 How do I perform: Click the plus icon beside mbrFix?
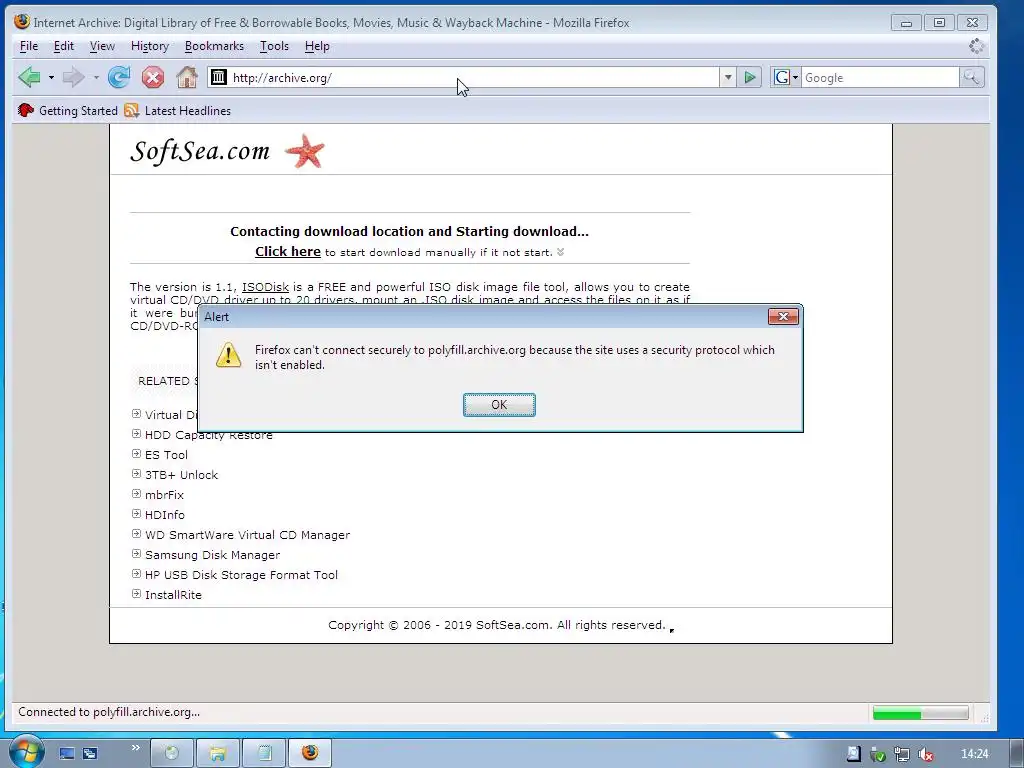tap(136, 493)
